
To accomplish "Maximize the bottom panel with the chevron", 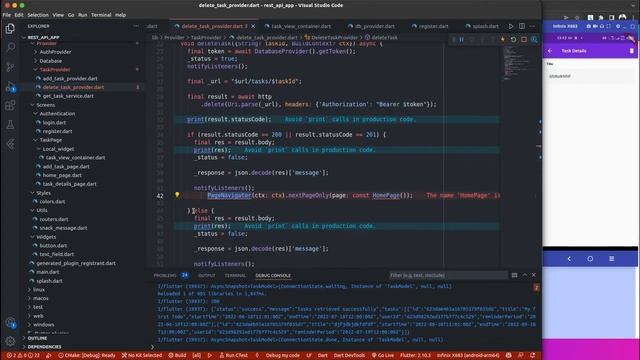I will [x=524, y=275].
